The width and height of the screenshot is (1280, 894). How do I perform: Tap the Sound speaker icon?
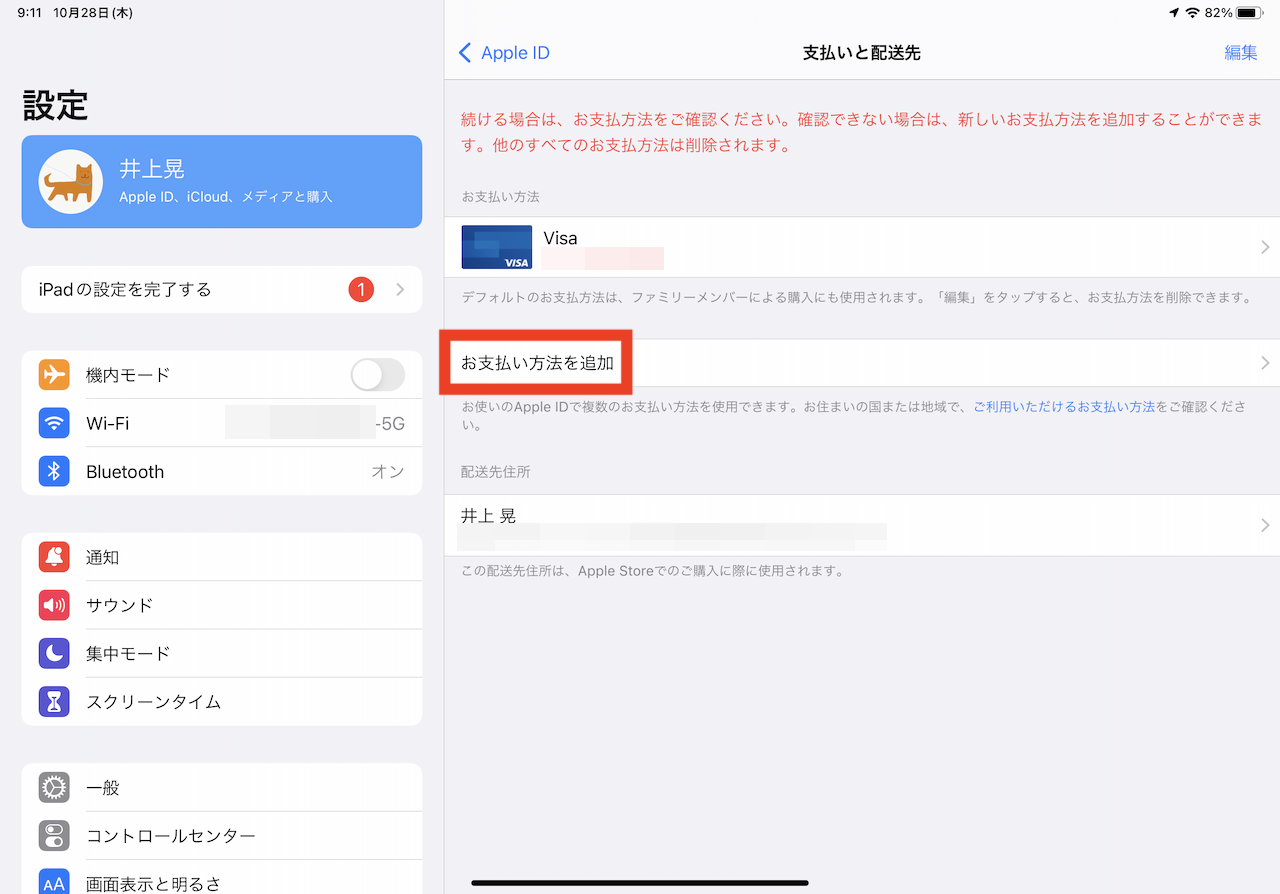click(x=54, y=605)
